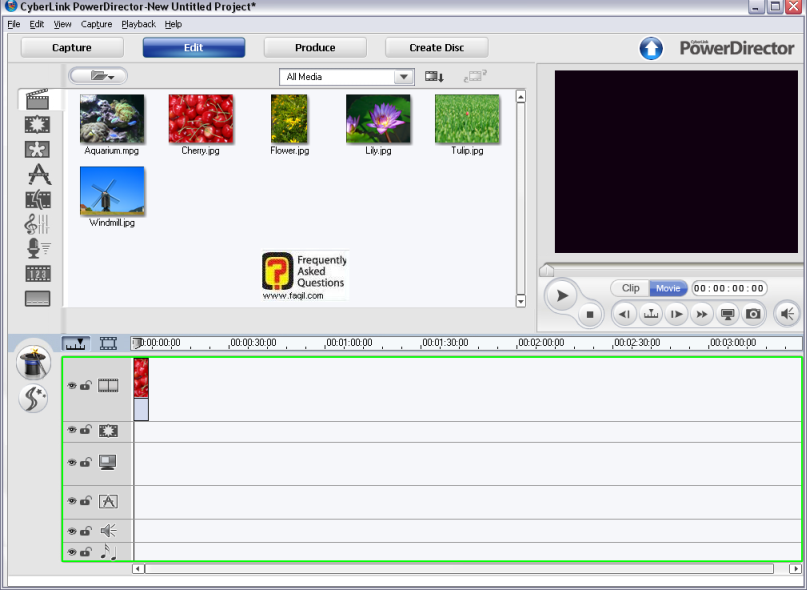The width and height of the screenshot is (807, 590).
Task: Play the preview
Action: point(562,296)
